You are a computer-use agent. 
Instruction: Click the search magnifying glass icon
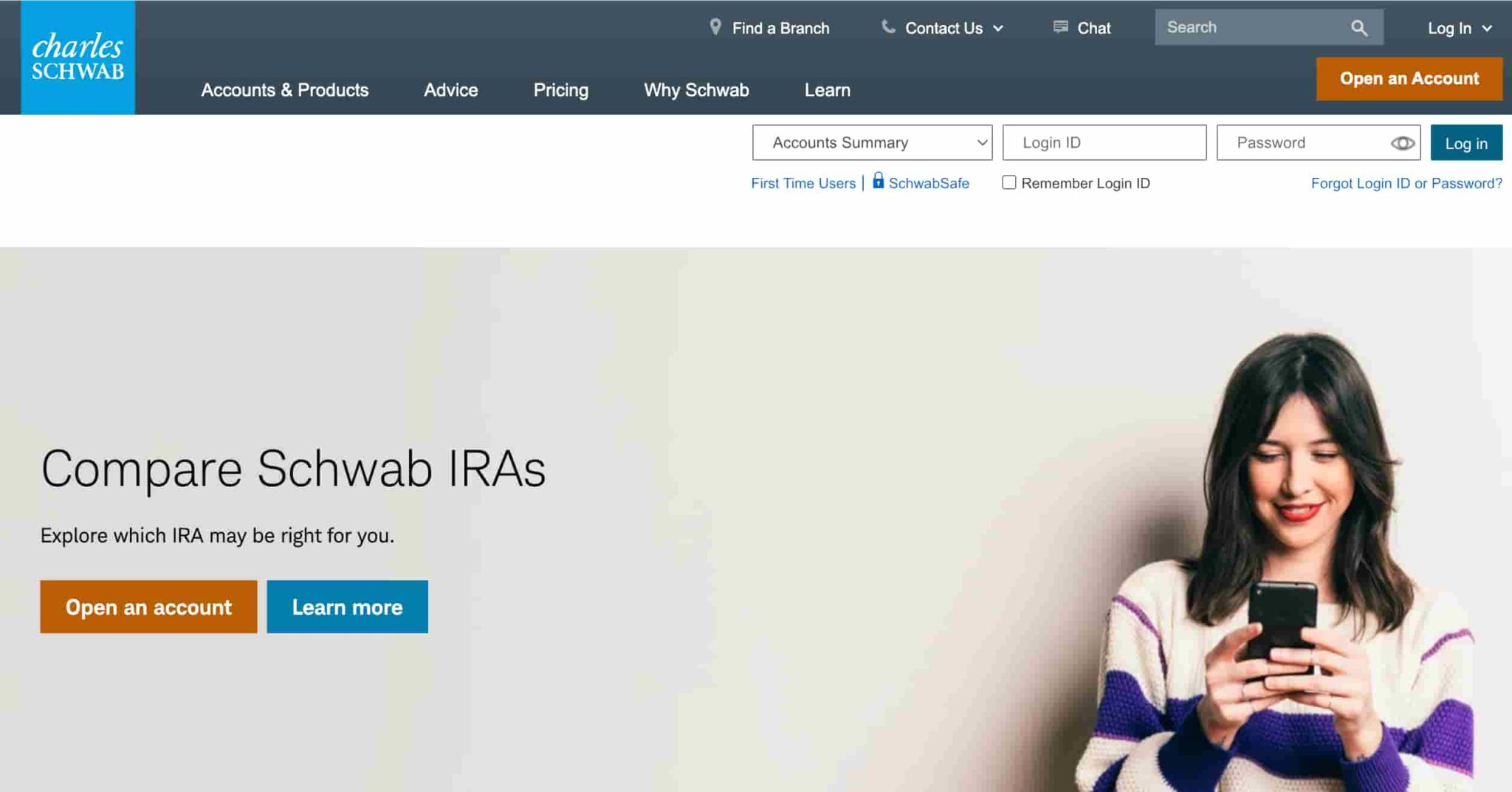click(x=1358, y=28)
